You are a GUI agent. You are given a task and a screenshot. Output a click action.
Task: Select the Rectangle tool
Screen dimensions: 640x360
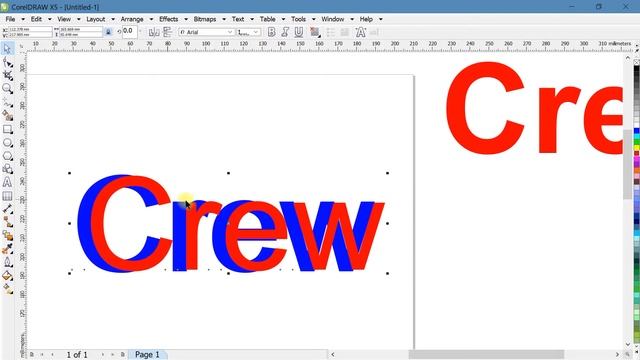[7, 129]
